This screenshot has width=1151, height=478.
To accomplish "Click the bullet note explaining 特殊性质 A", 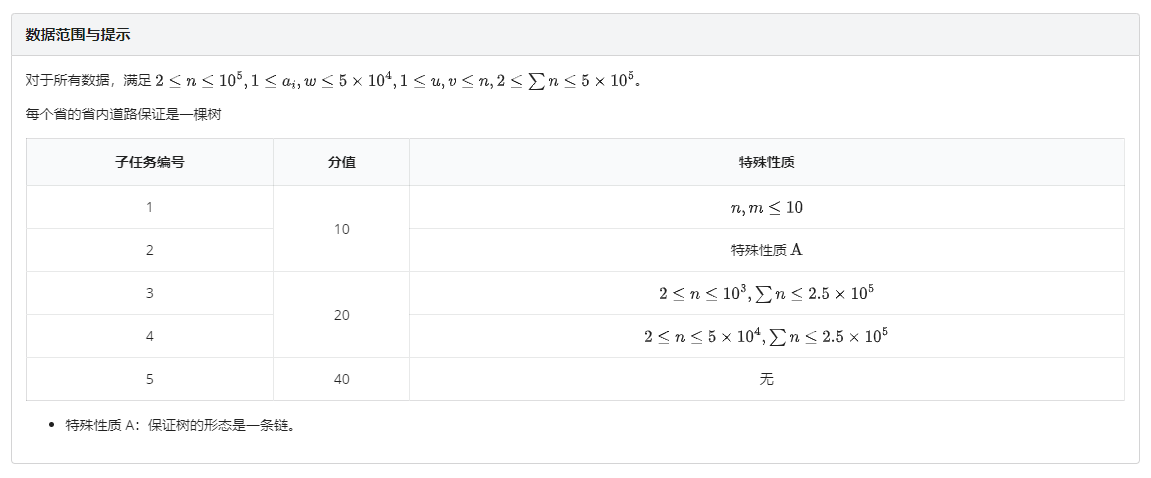I will [x=180, y=425].
